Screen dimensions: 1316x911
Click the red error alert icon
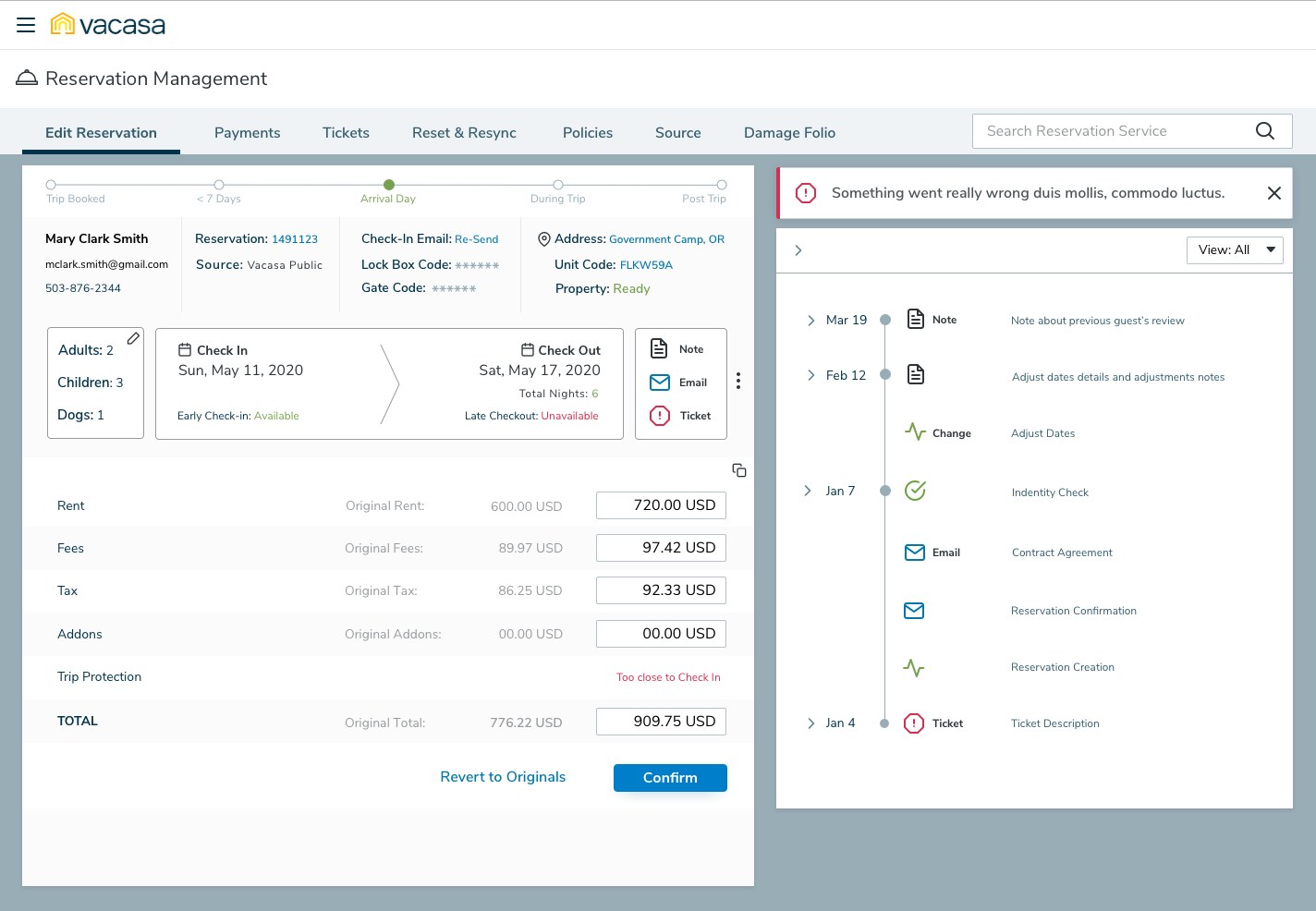point(806,193)
